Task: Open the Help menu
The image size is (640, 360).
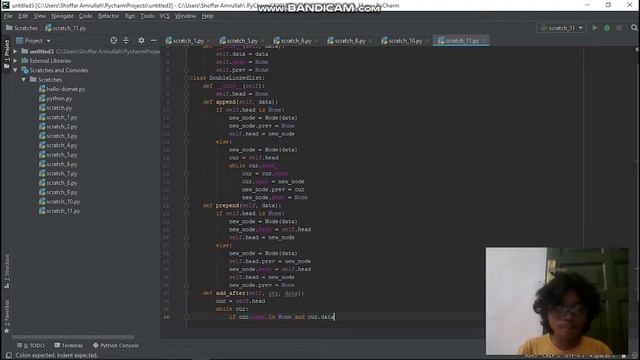Action: point(207,16)
